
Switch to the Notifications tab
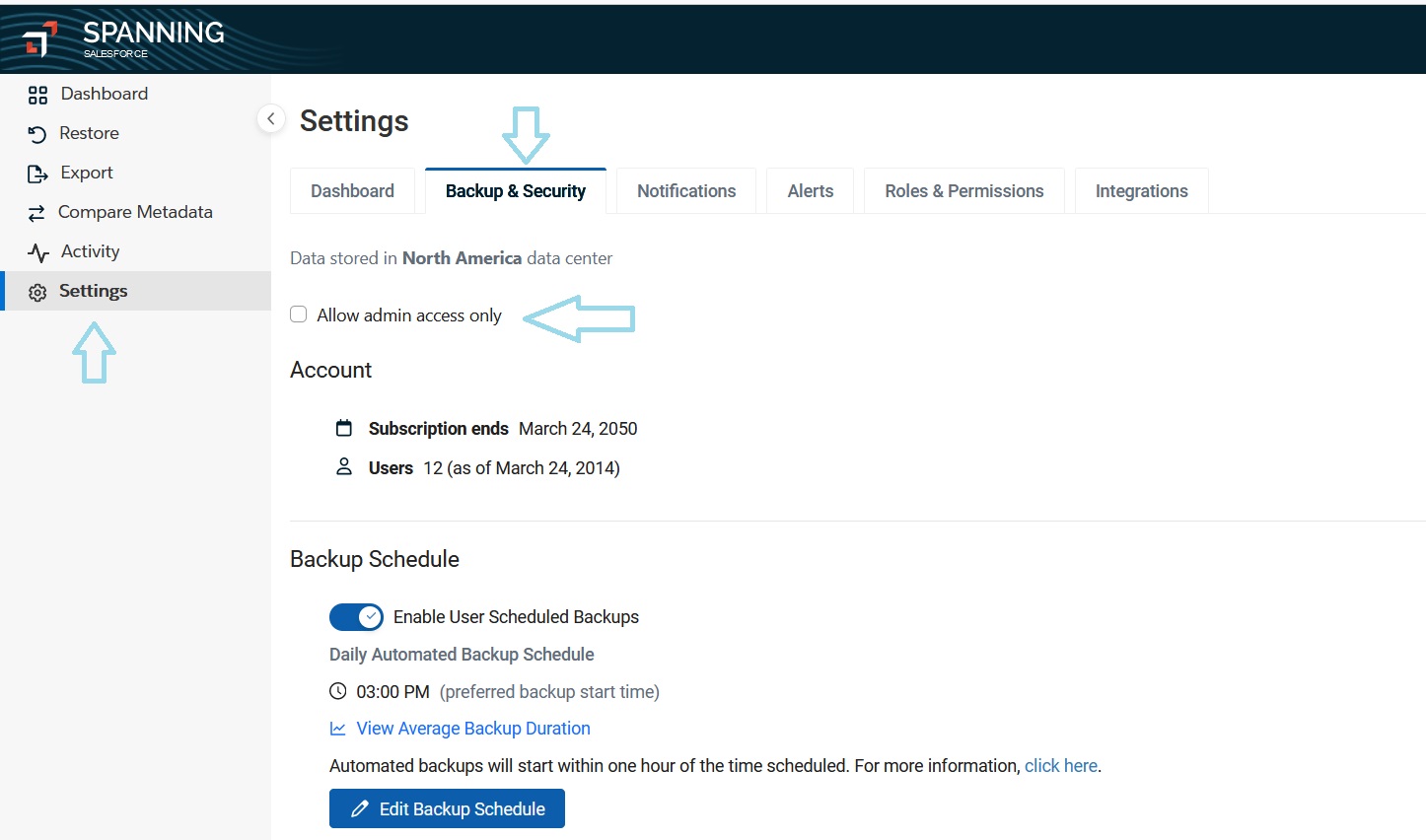point(686,191)
